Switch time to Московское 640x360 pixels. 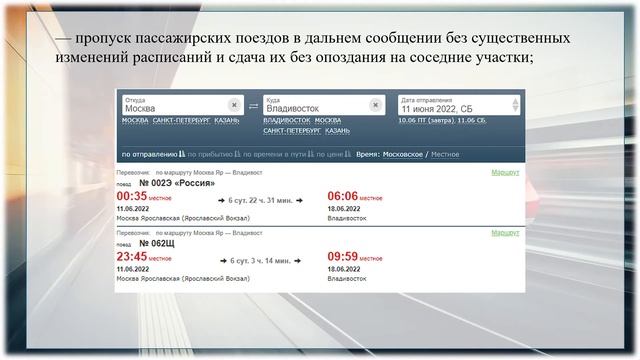point(402,154)
